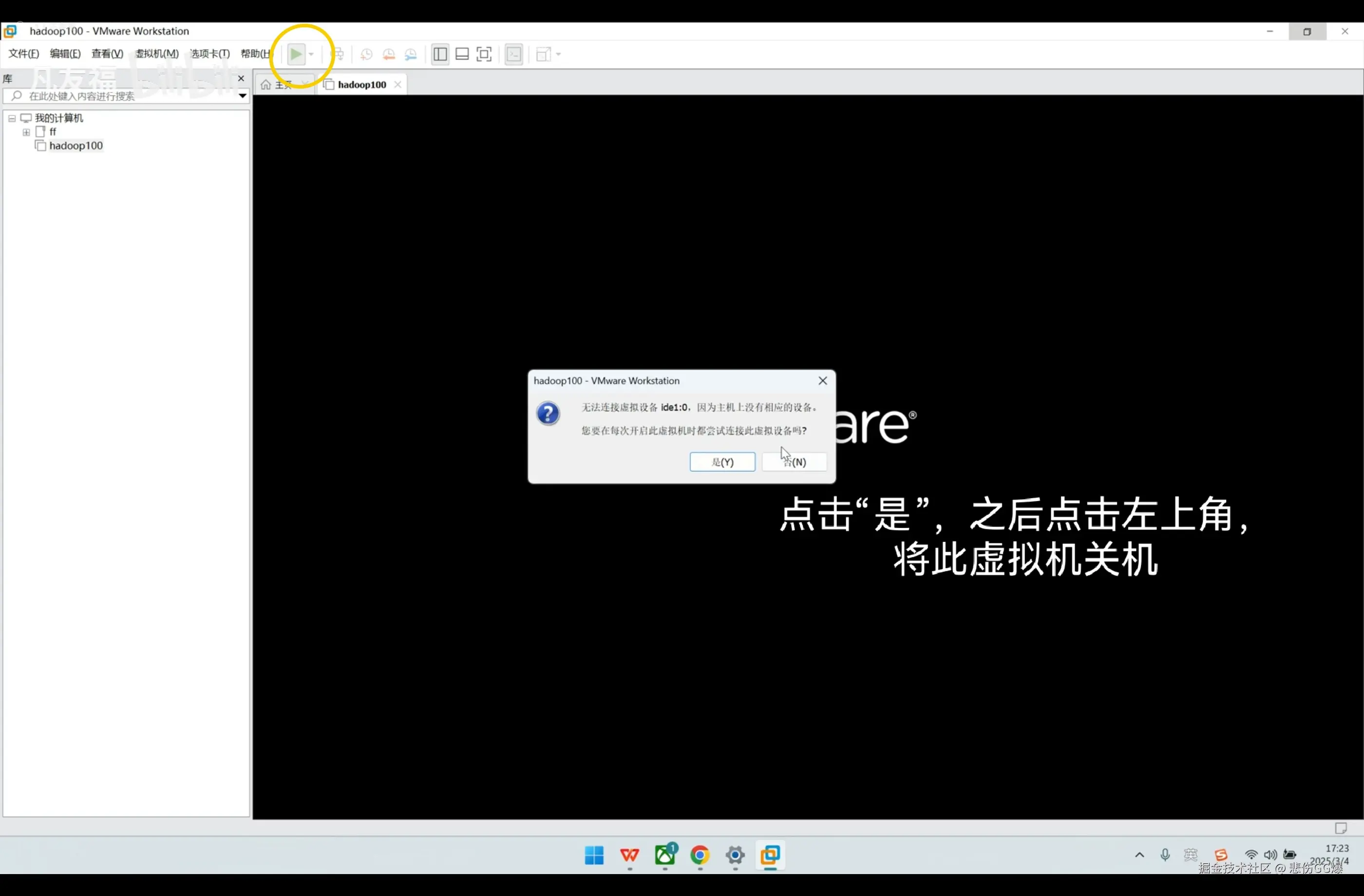1364x896 pixels.
Task: Power on the virtual machine with the green play button
Action: click(296, 55)
